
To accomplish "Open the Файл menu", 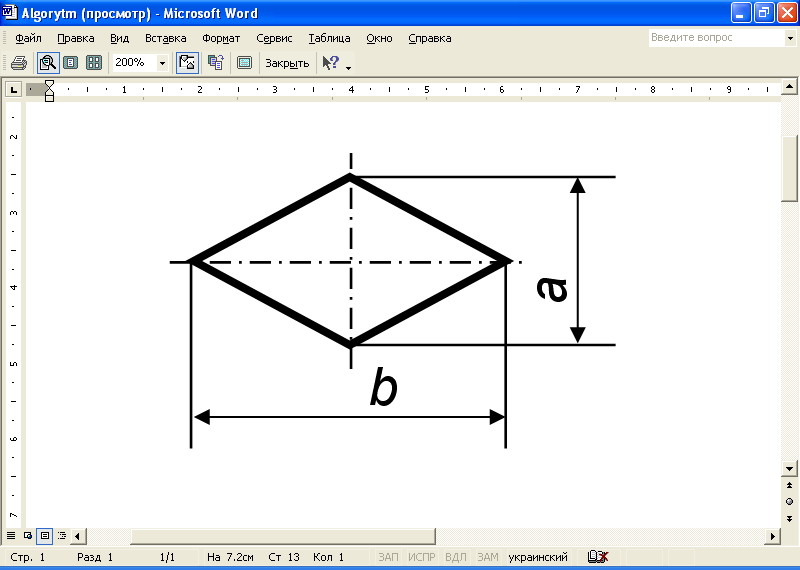I will (x=28, y=38).
